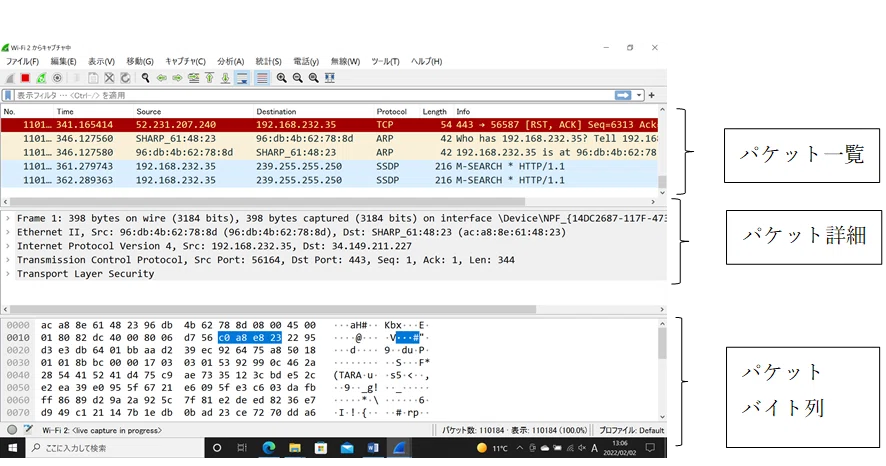Open capture options from the toolbar
This screenshot has width=886, height=466.
57,78
